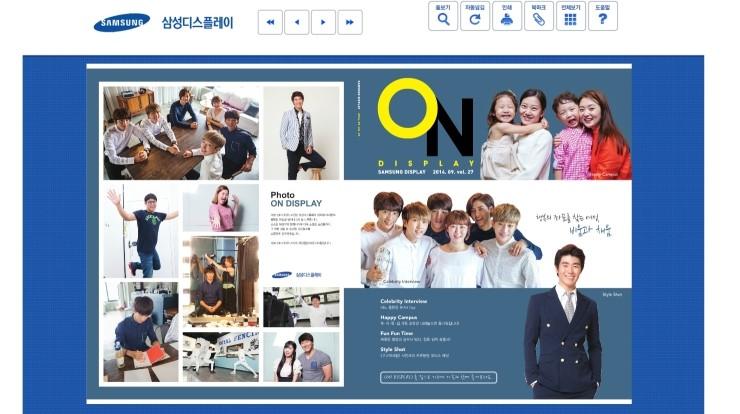Open the left page photo collage

point(221,234)
